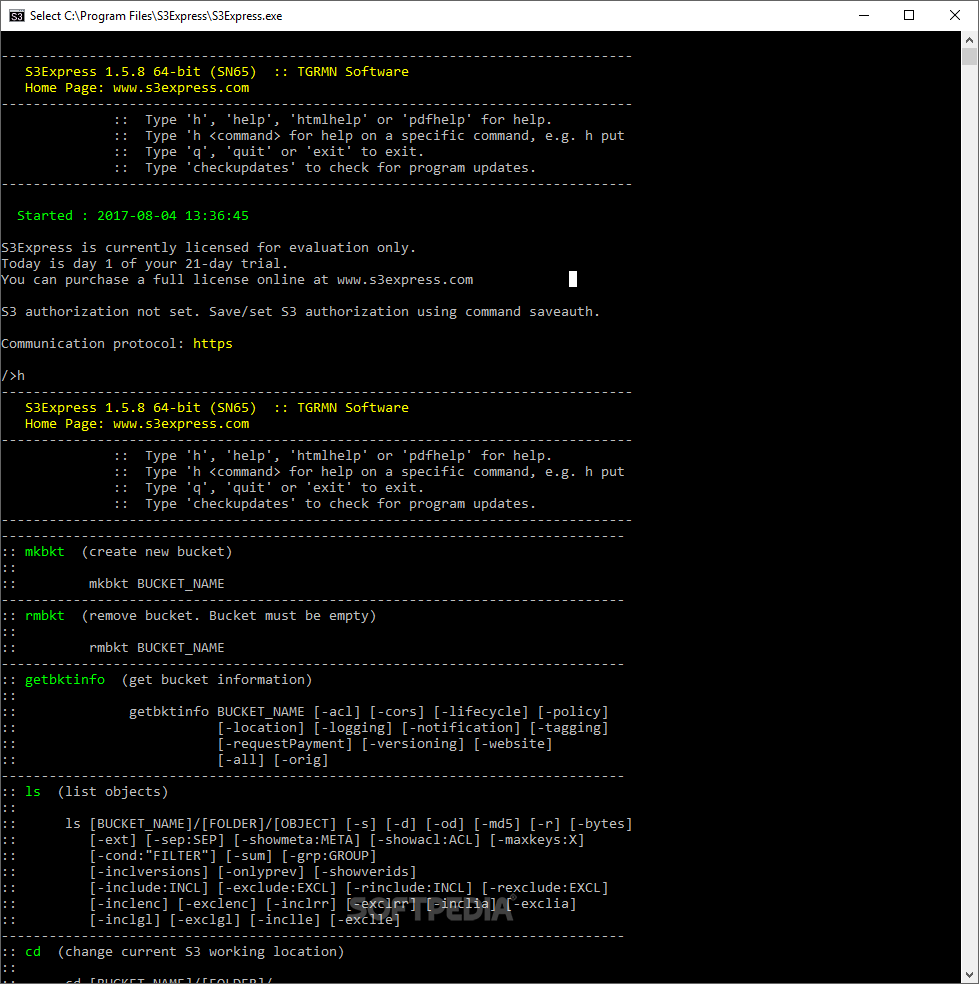Click the '[-grp:GROUP]' option text
The width and height of the screenshot is (979, 984).
329,855
